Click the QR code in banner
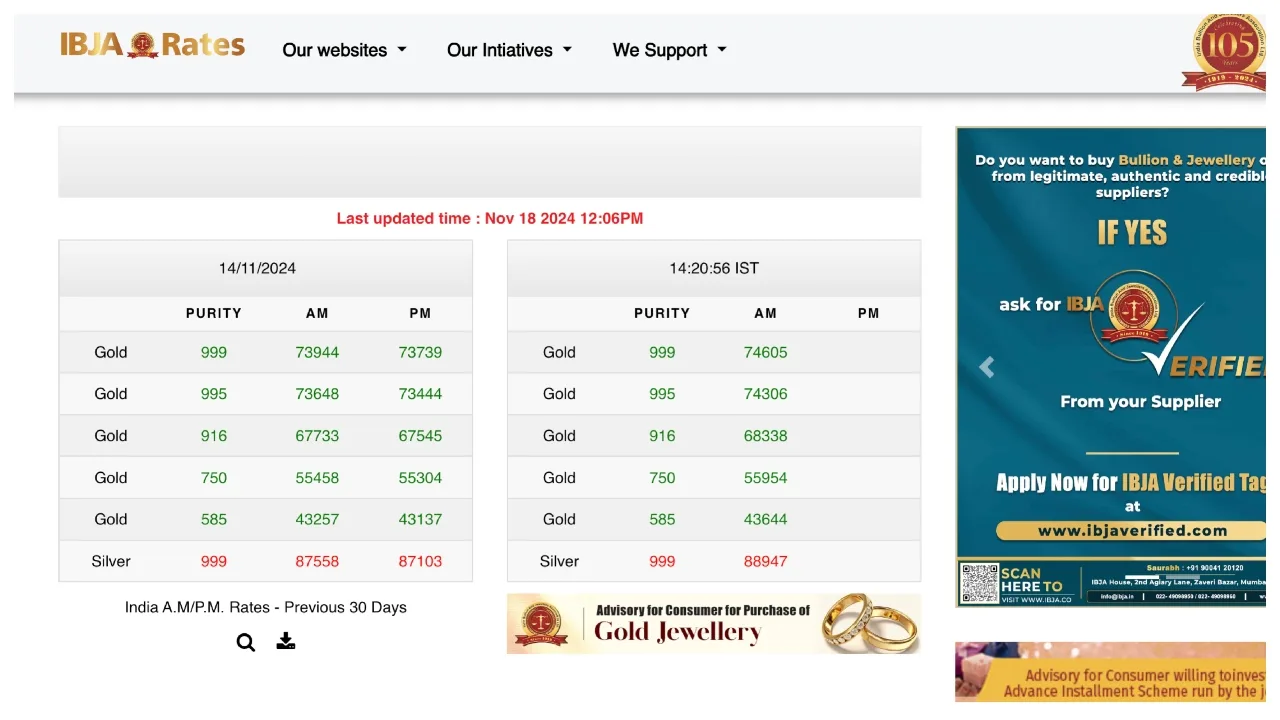Viewport: 1280px width, 720px height. [x=979, y=584]
